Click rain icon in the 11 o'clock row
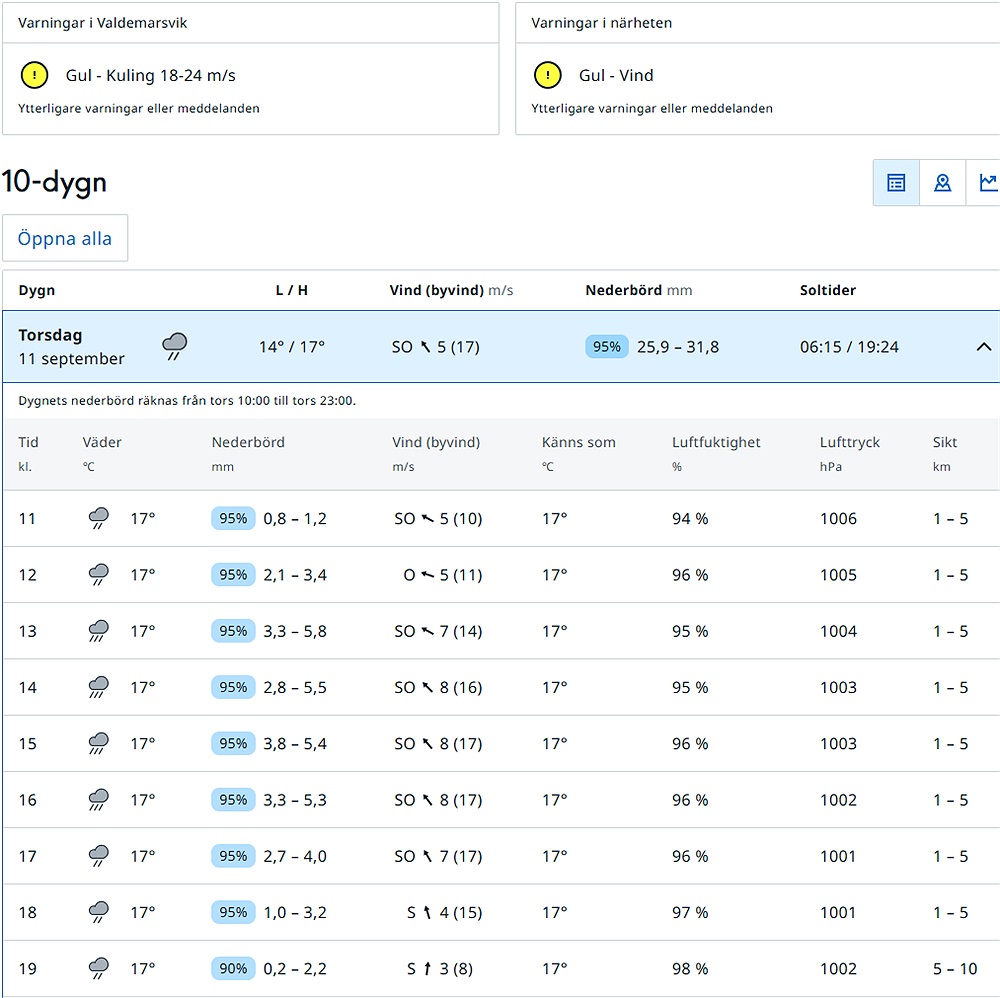Viewport: 1000px width, 998px height. (x=98, y=518)
